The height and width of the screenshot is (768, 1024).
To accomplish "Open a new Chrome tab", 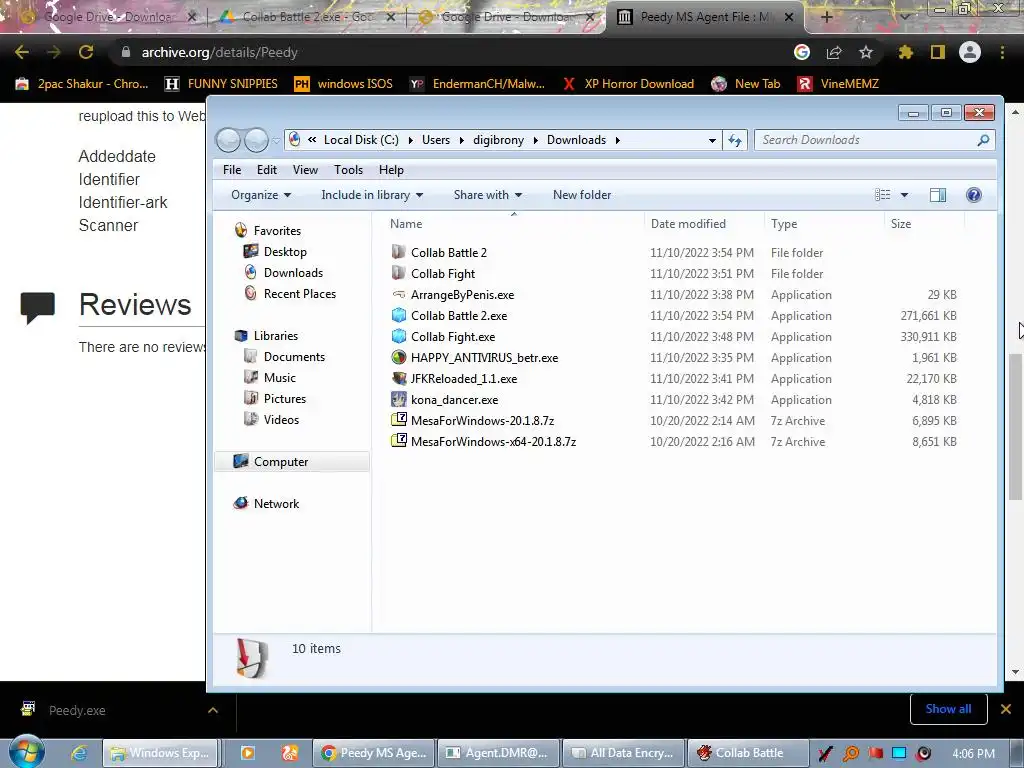I will 826,17.
